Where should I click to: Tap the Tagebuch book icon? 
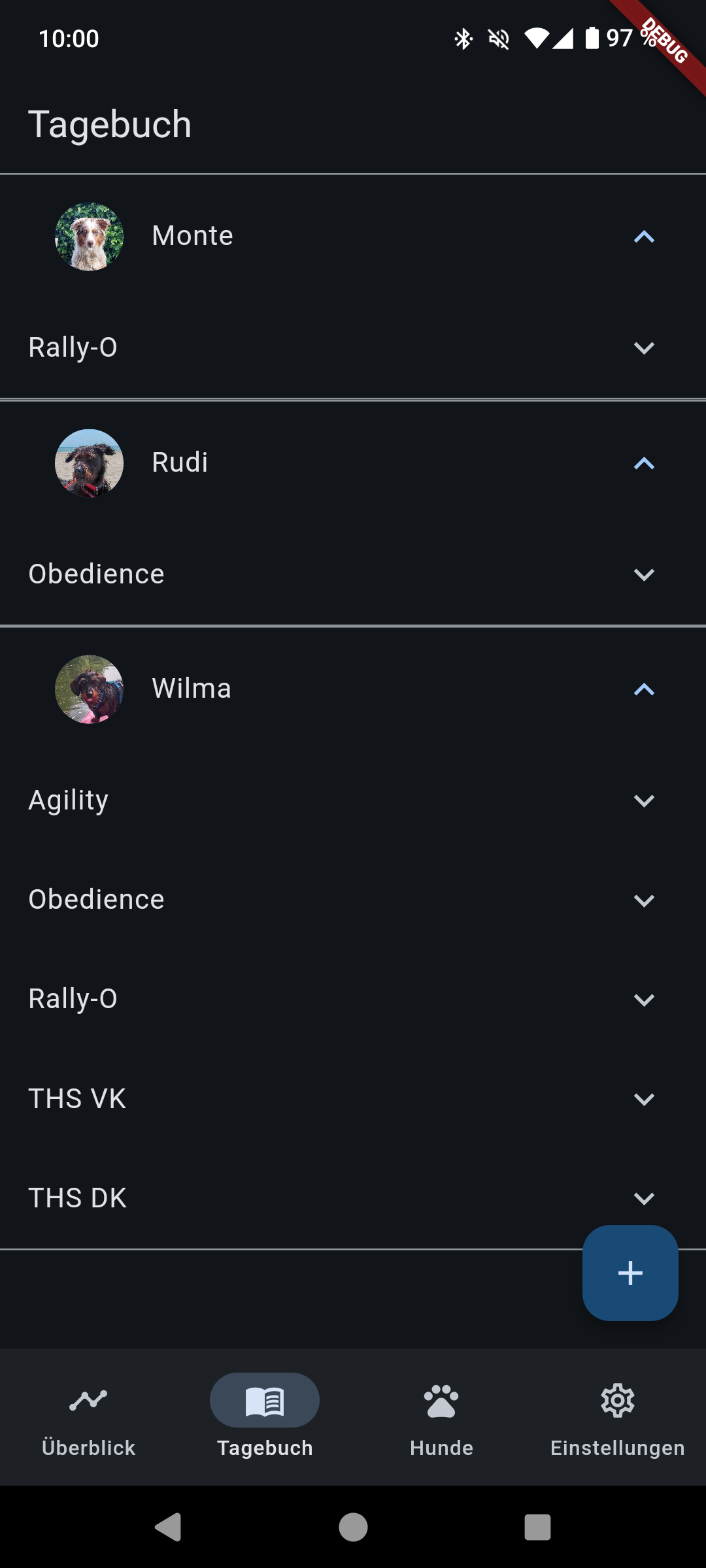tap(265, 1400)
